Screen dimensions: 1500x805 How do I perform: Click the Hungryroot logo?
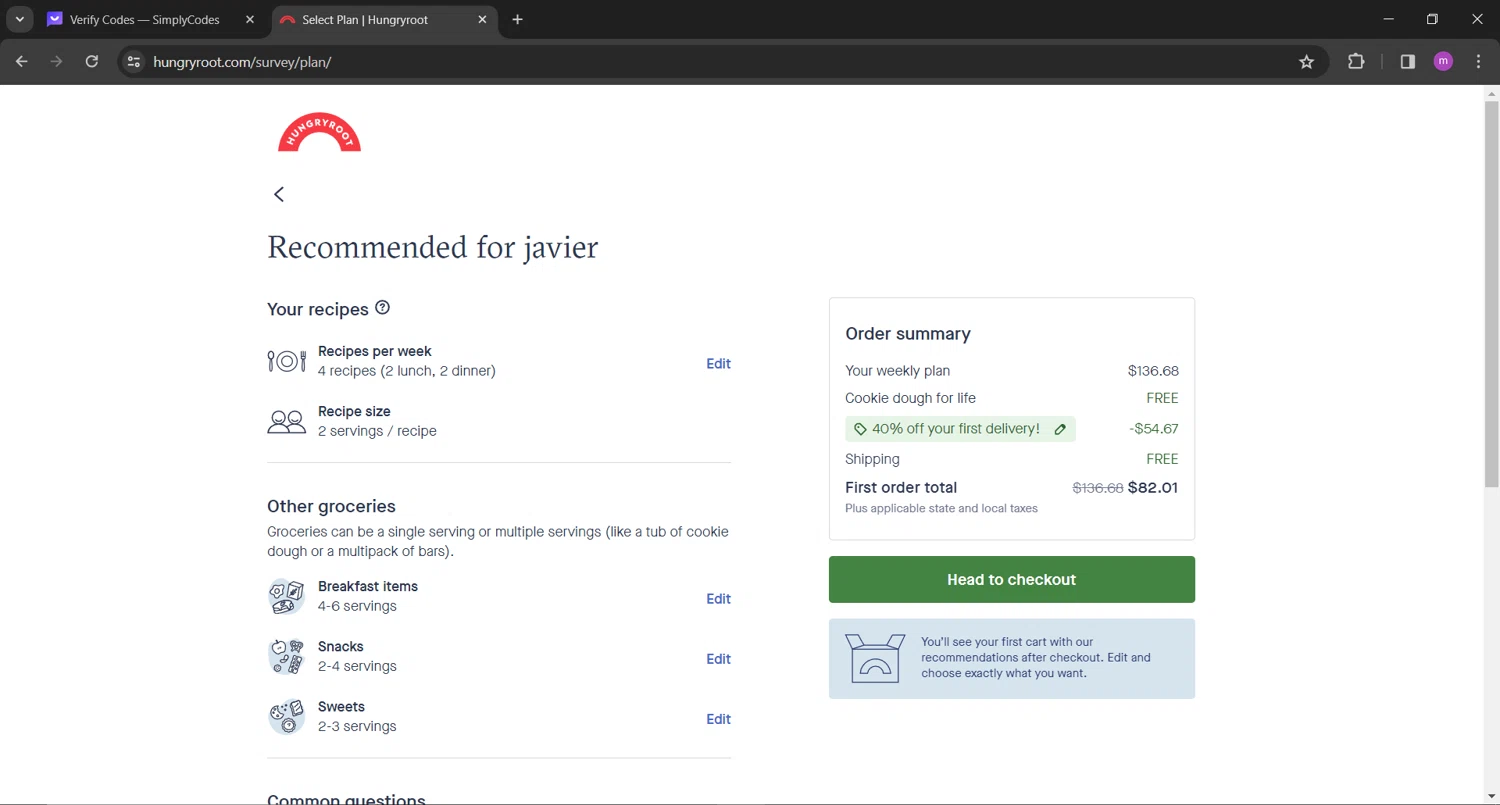[319, 132]
